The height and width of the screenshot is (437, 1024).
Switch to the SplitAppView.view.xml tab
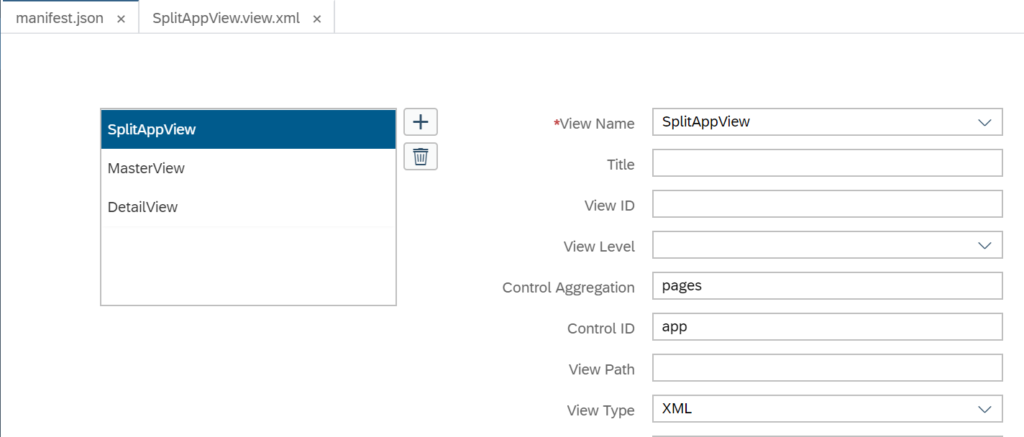(x=226, y=18)
